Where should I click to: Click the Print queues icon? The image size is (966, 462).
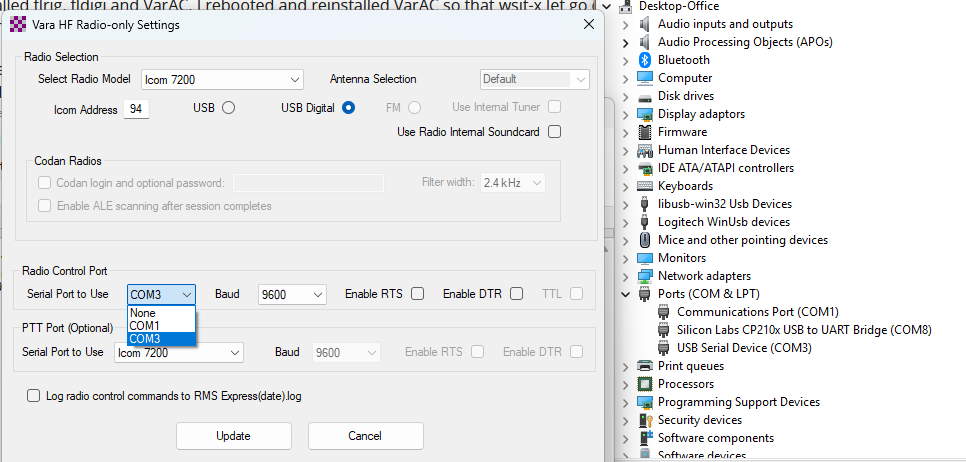(x=645, y=366)
